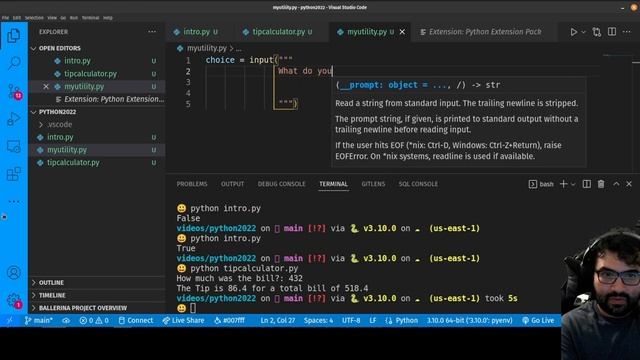Open the Explorer view in activity bar

pos(13,36)
